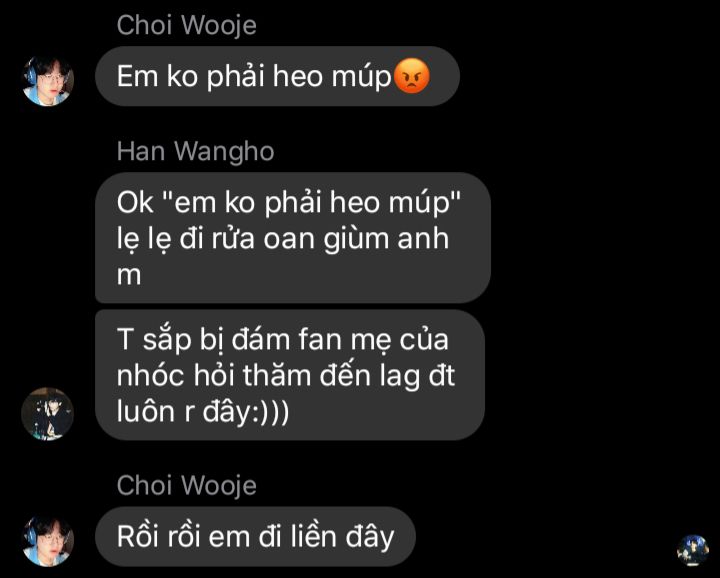The image size is (720, 578).
Task: Tap the small seen-by avatar indicator
Action: click(693, 550)
